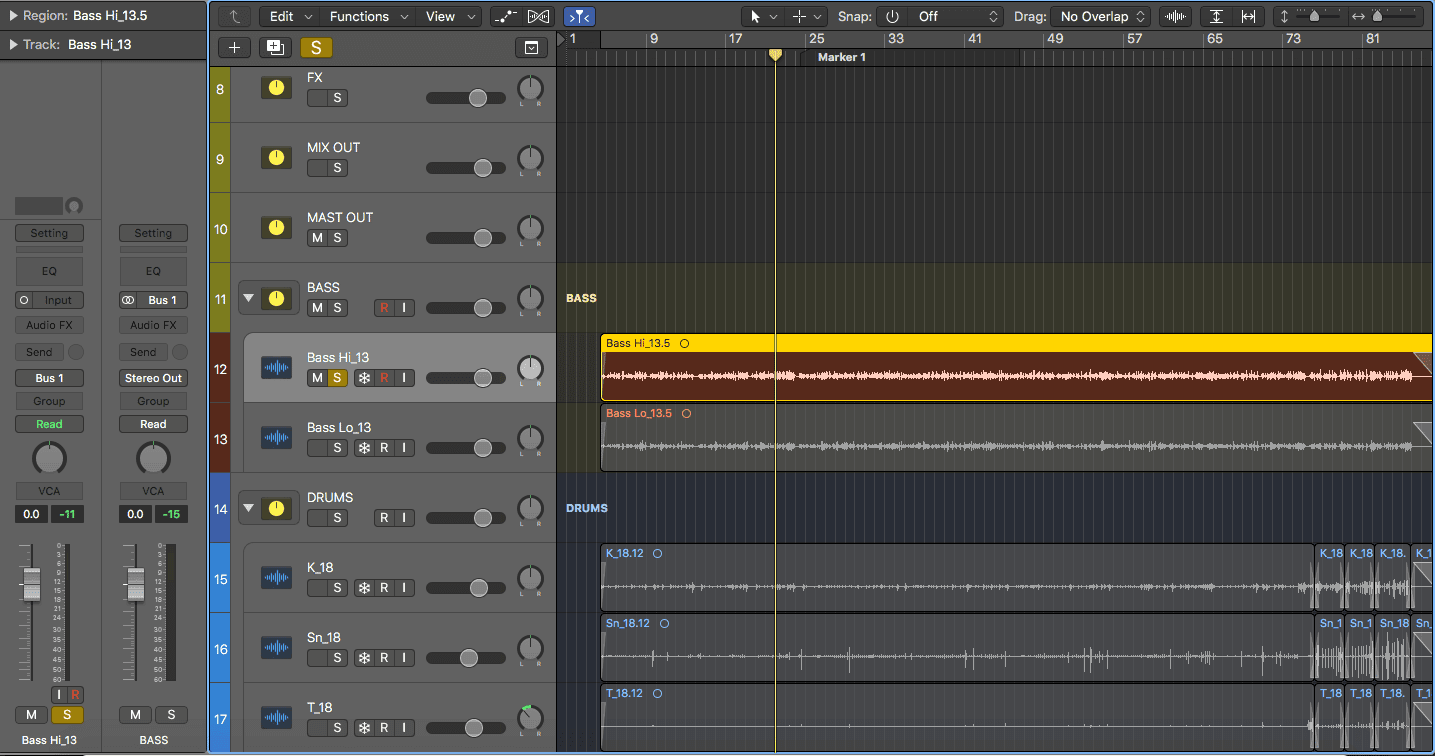This screenshot has width=1435, height=756.
Task: Toggle the Catch playhead button
Action: pyautogui.click(x=579, y=16)
